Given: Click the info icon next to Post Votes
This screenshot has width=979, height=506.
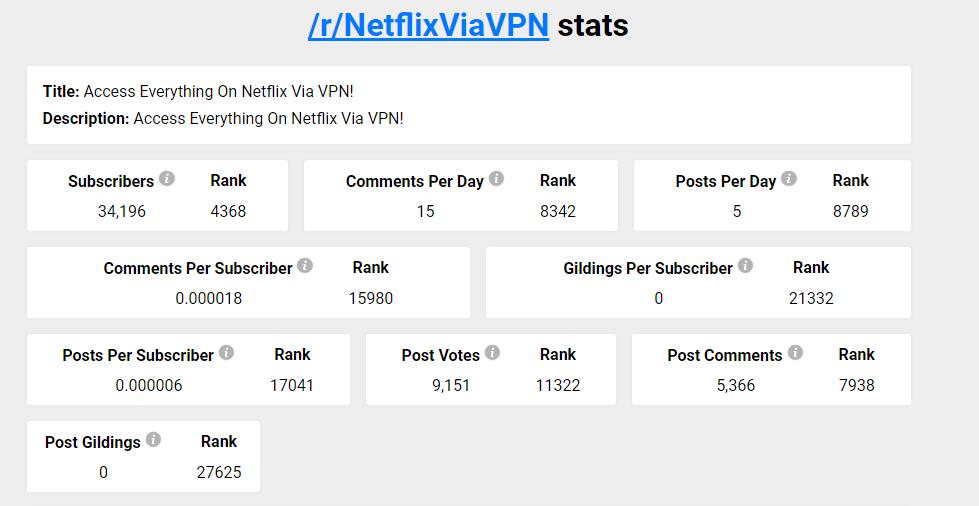Looking at the screenshot, I should (x=492, y=353).
